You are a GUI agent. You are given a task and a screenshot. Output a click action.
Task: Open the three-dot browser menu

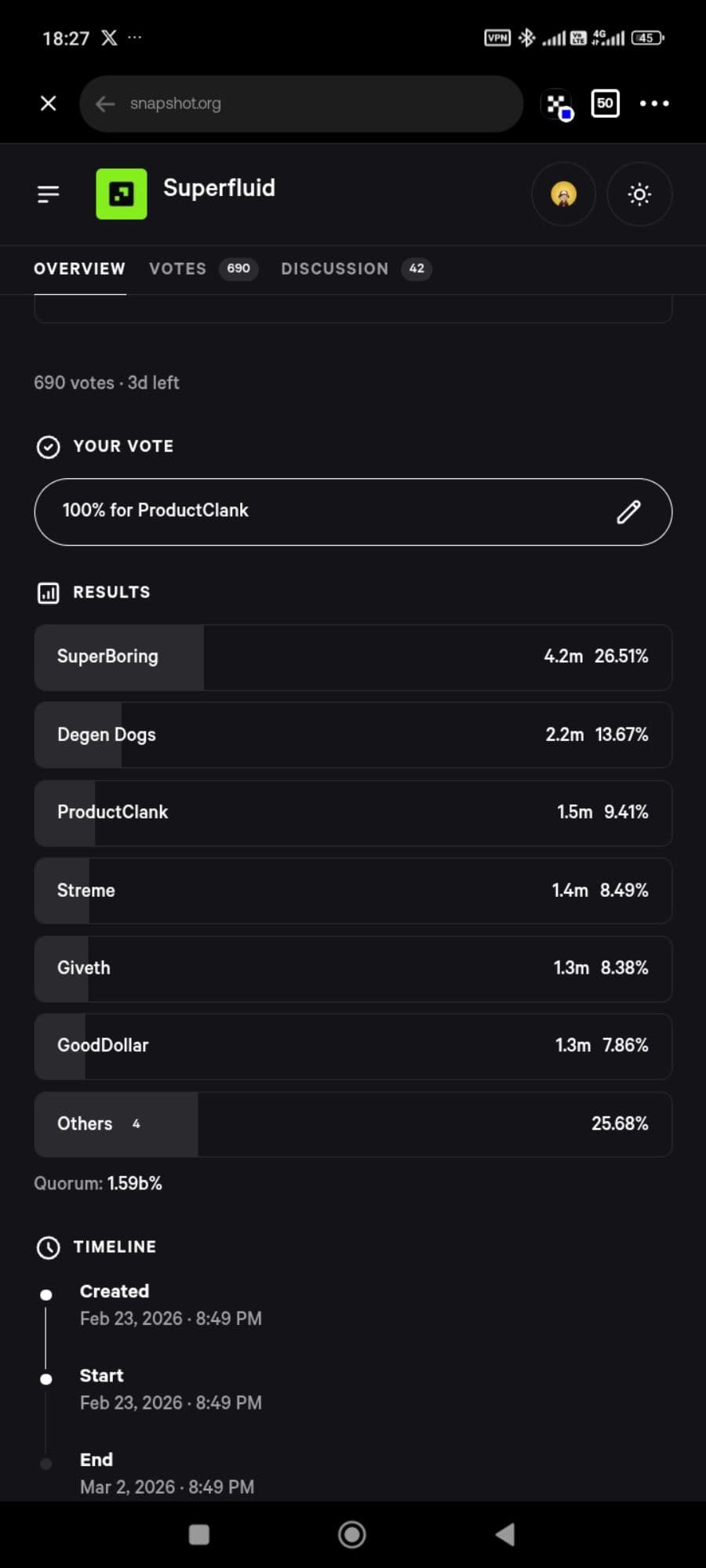(654, 103)
